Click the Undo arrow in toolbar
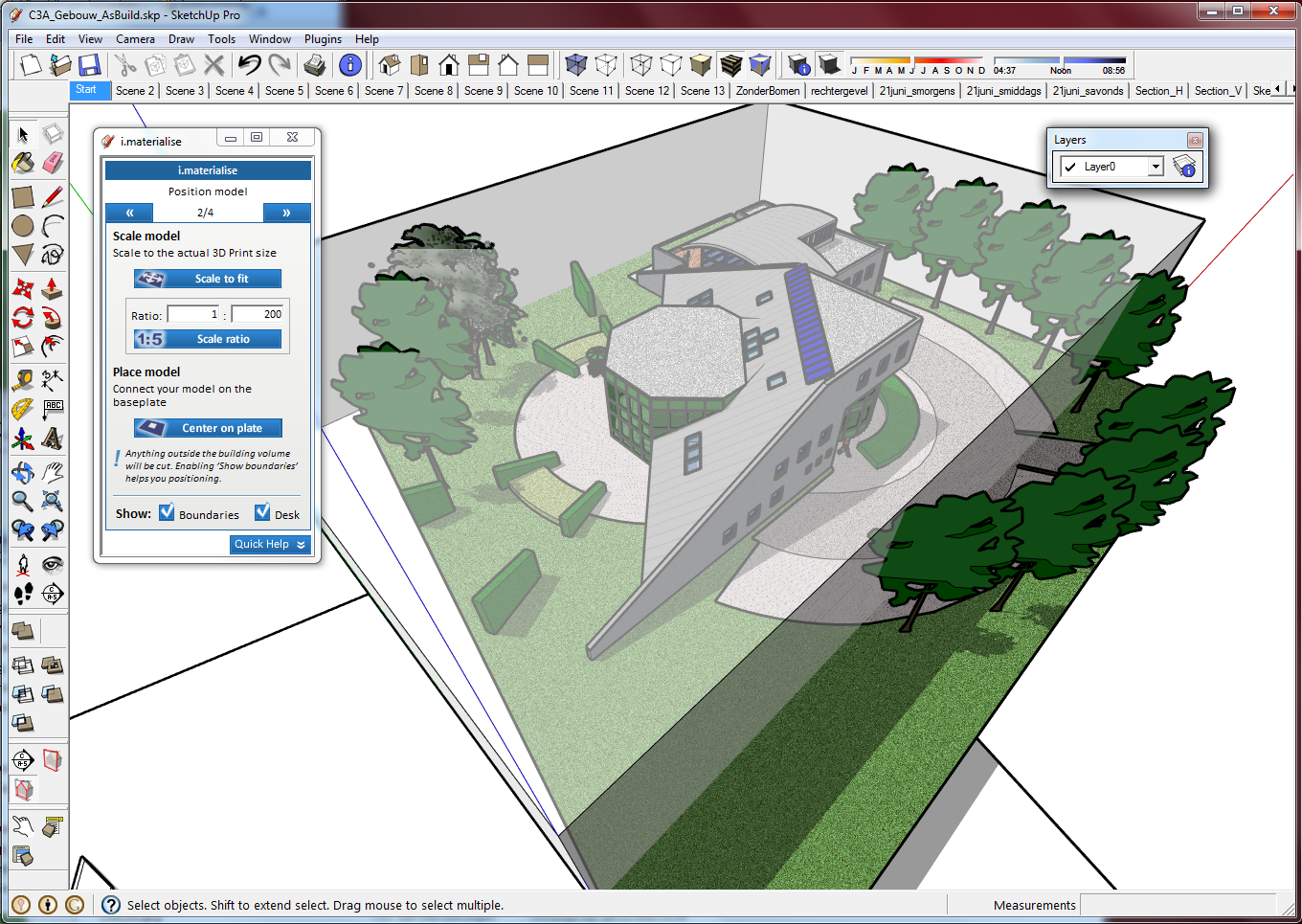Screen dimensions: 1302x924 coord(250,65)
